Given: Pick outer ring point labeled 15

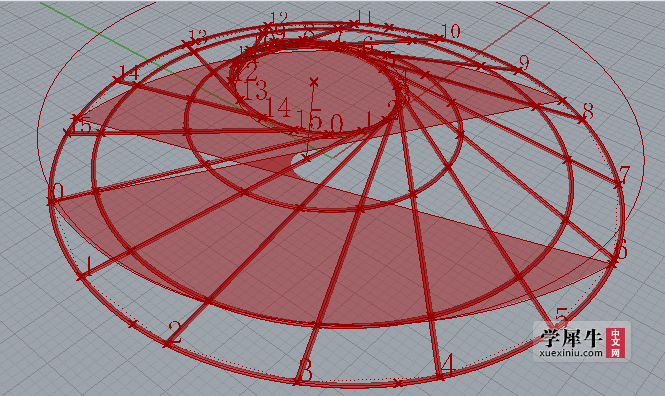Looking at the screenshot, I should (x=68, y=132).
